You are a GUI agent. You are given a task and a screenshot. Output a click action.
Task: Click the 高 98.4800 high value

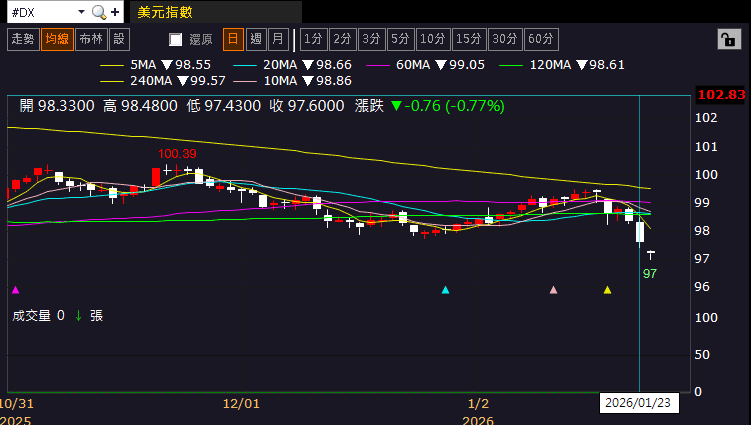[140, 106]
